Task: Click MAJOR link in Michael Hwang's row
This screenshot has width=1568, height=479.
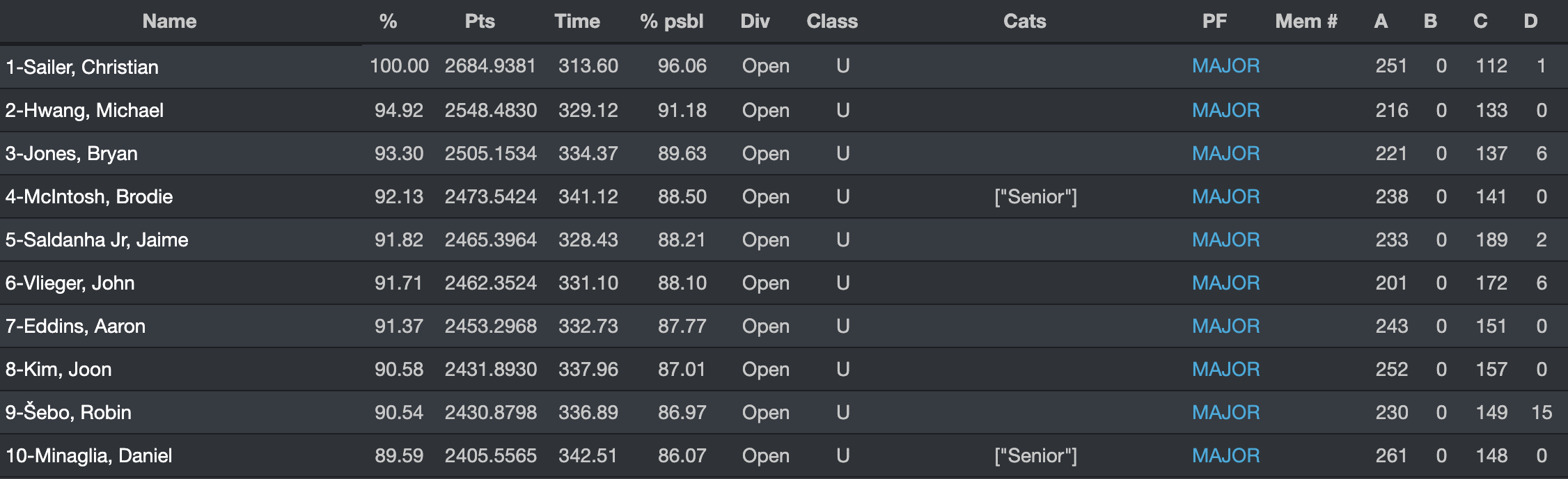Action: pos(1225,110)
